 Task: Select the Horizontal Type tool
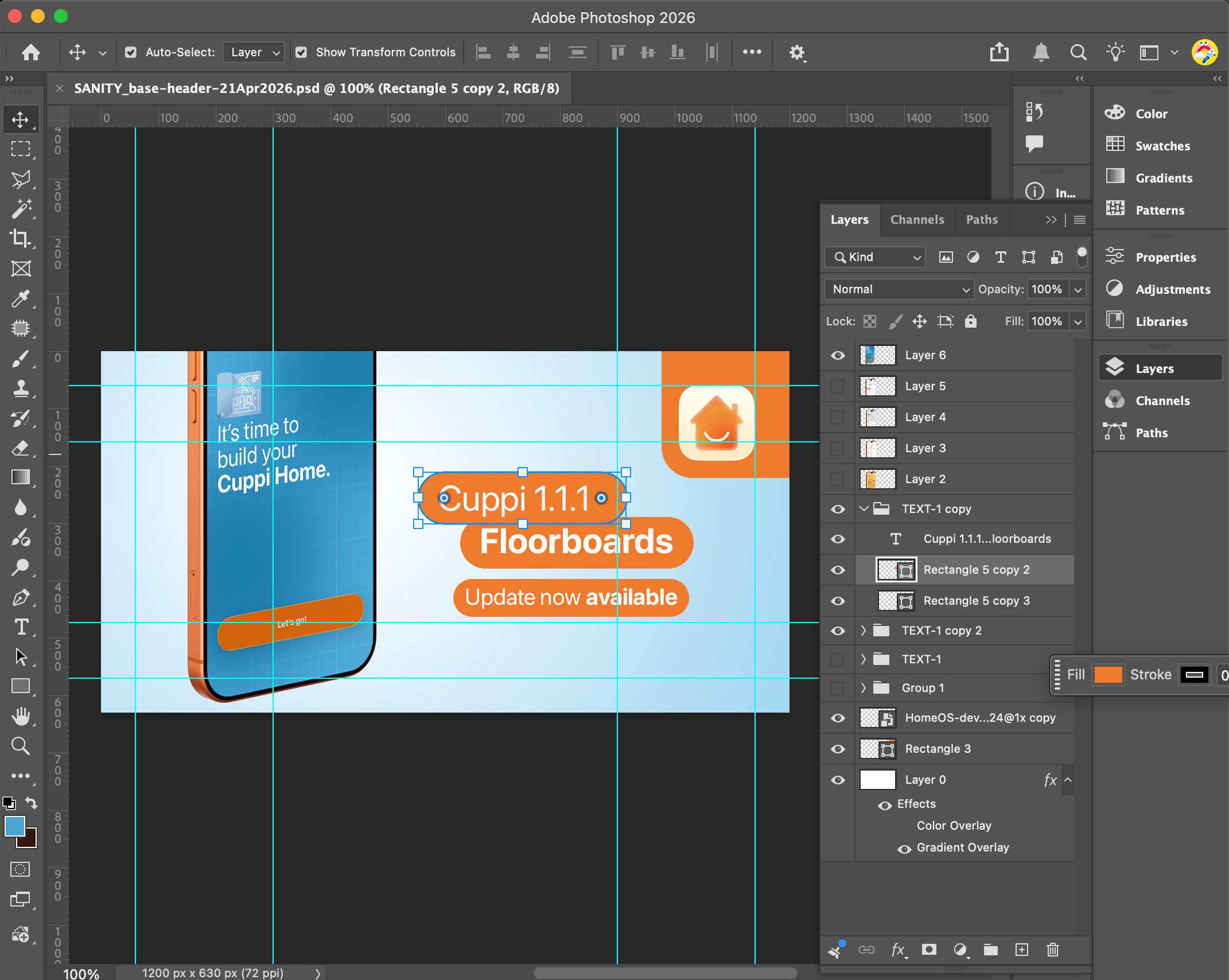(x=21, y=627)
